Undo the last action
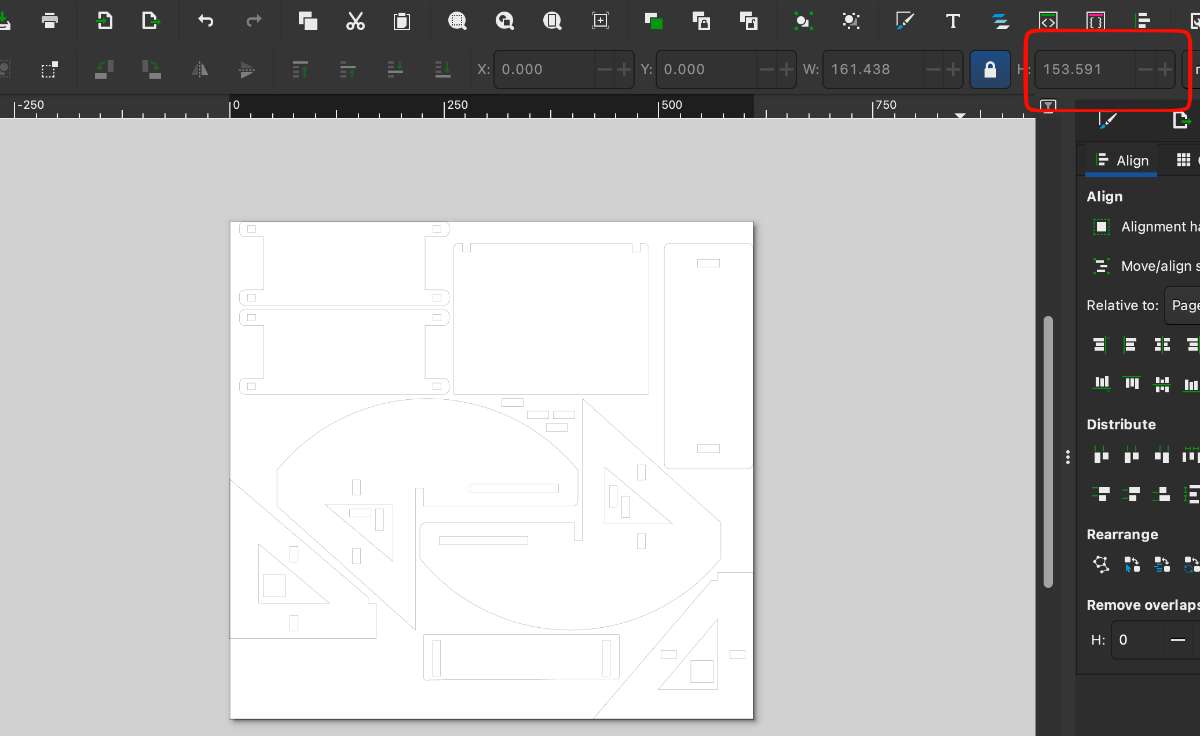Viewport: 1200px width, 736px height. pos(206,20)
